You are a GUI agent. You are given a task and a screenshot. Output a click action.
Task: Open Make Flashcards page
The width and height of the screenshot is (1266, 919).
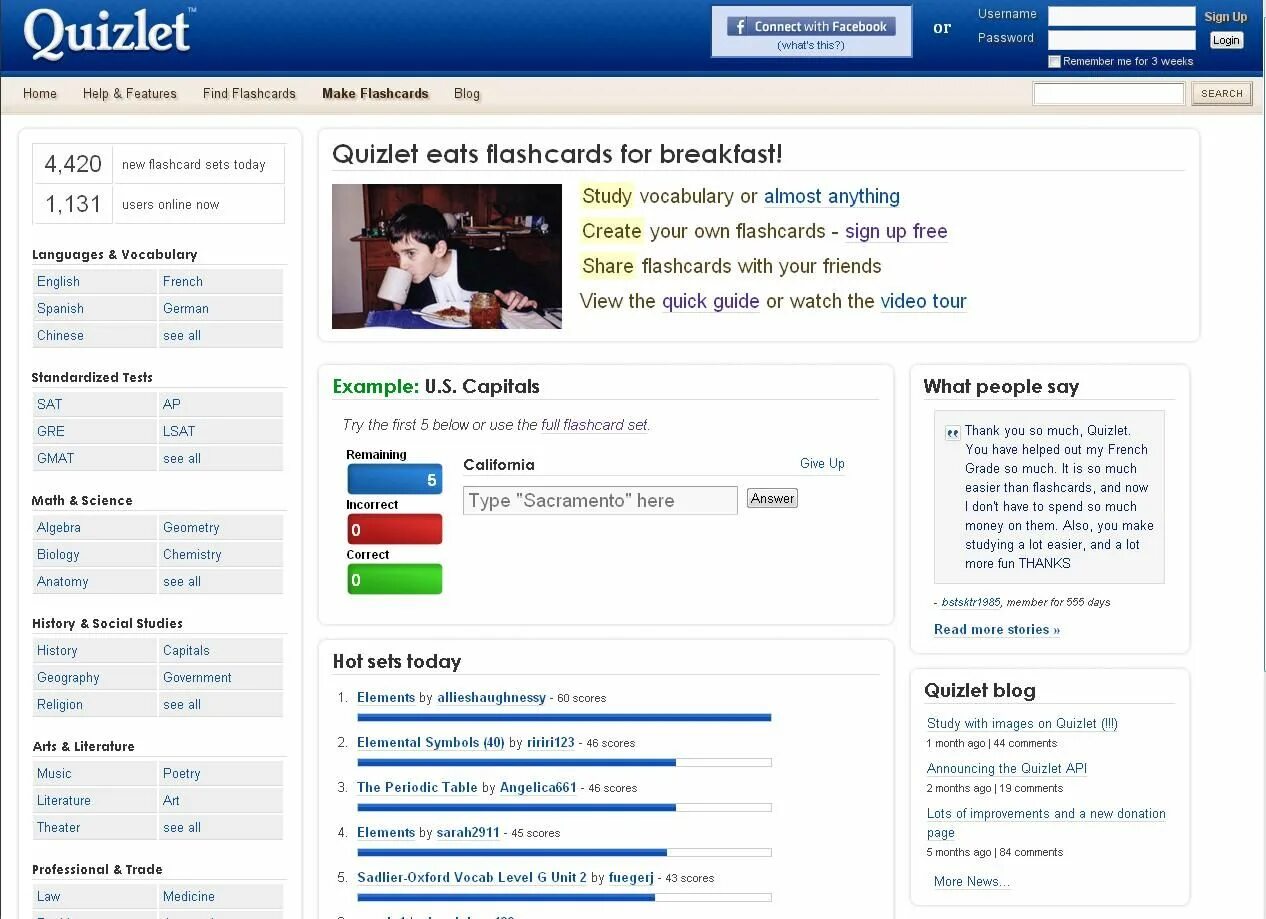click(375, 94)
